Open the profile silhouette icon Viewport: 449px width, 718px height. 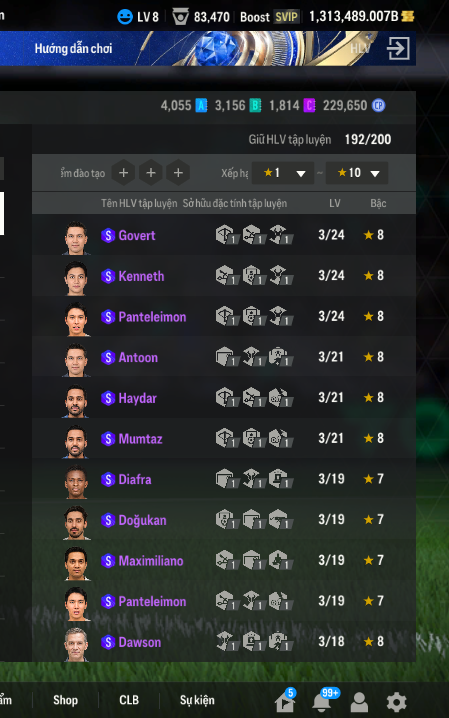(359, 702)
